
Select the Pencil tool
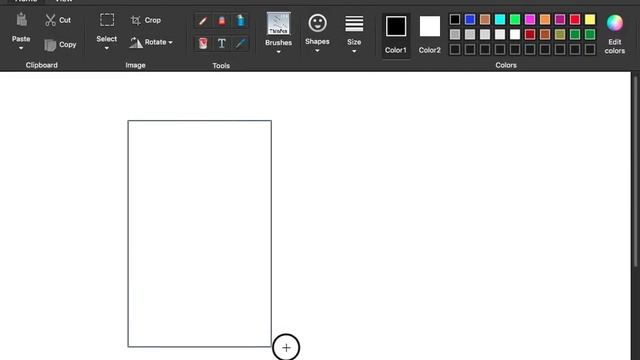203,20
